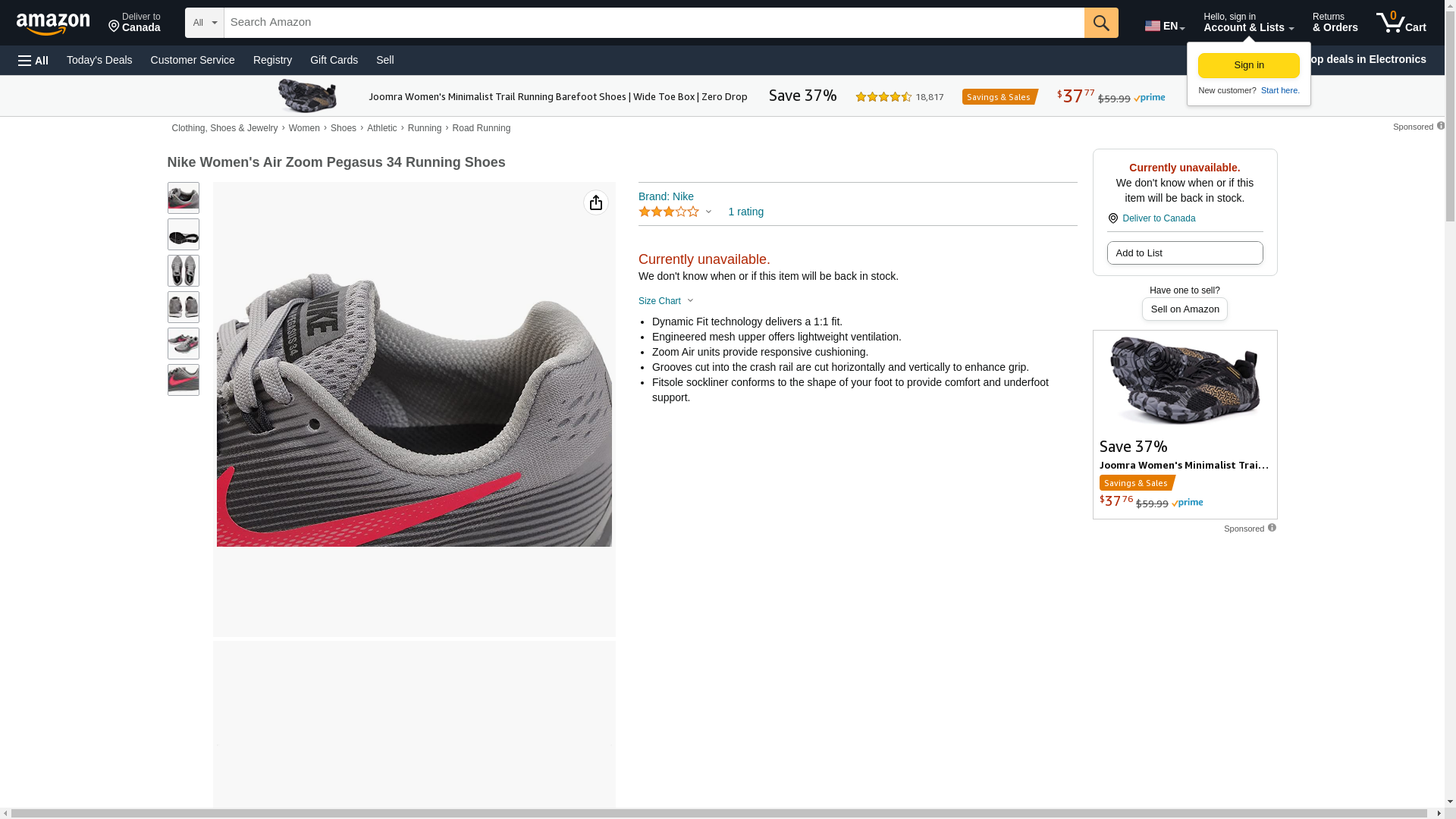Click the search magnifier button

pyautogui.click(x=1101, y=23)
